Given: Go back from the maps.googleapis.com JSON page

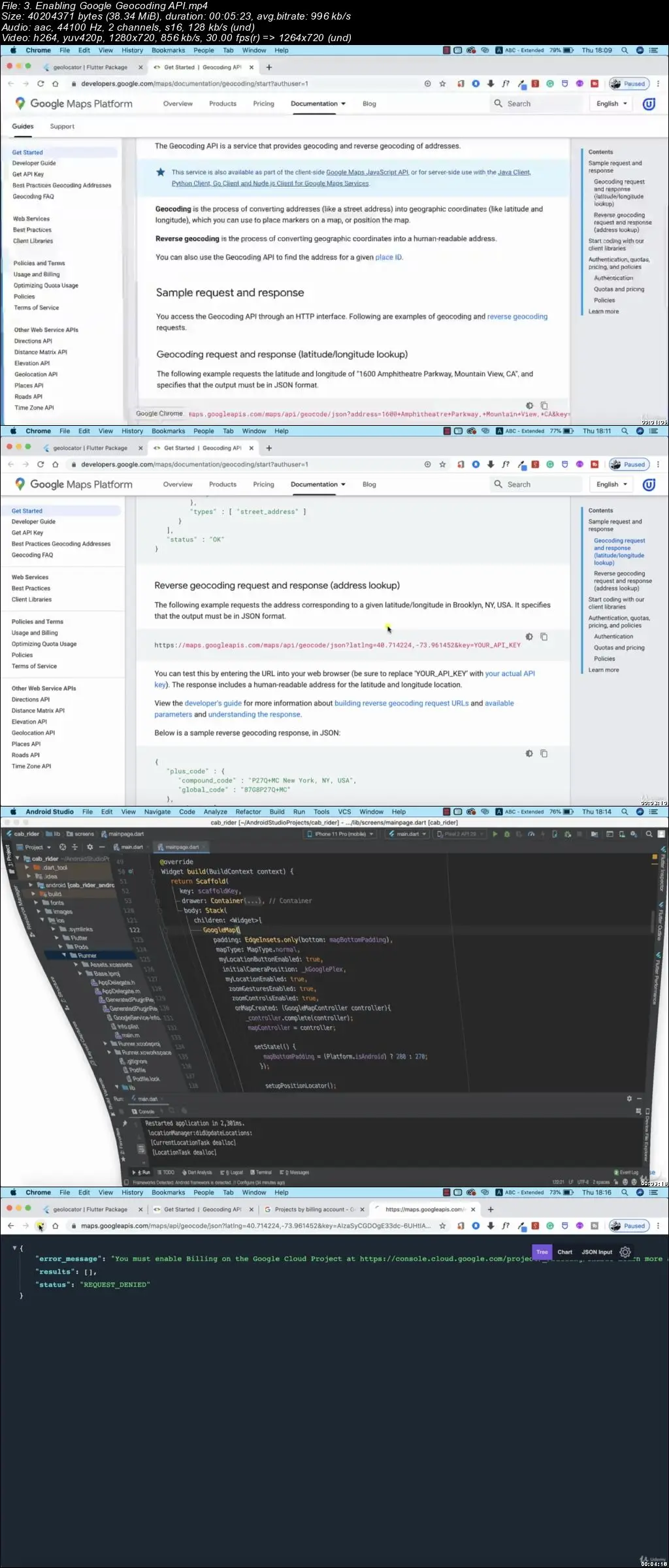Looking at the screenshot, I should coord(10,1226).
